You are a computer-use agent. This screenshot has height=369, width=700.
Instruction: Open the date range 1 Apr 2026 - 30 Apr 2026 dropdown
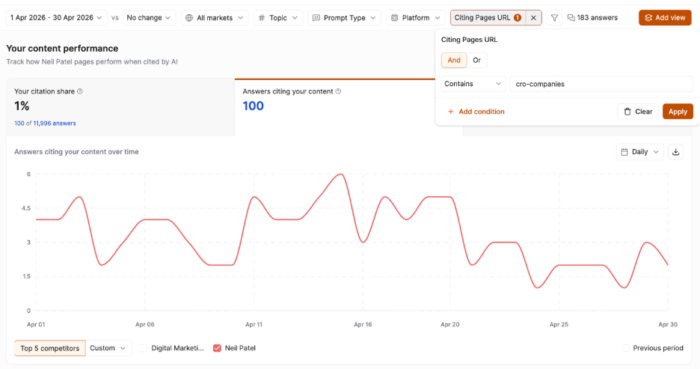coord(56,18)
